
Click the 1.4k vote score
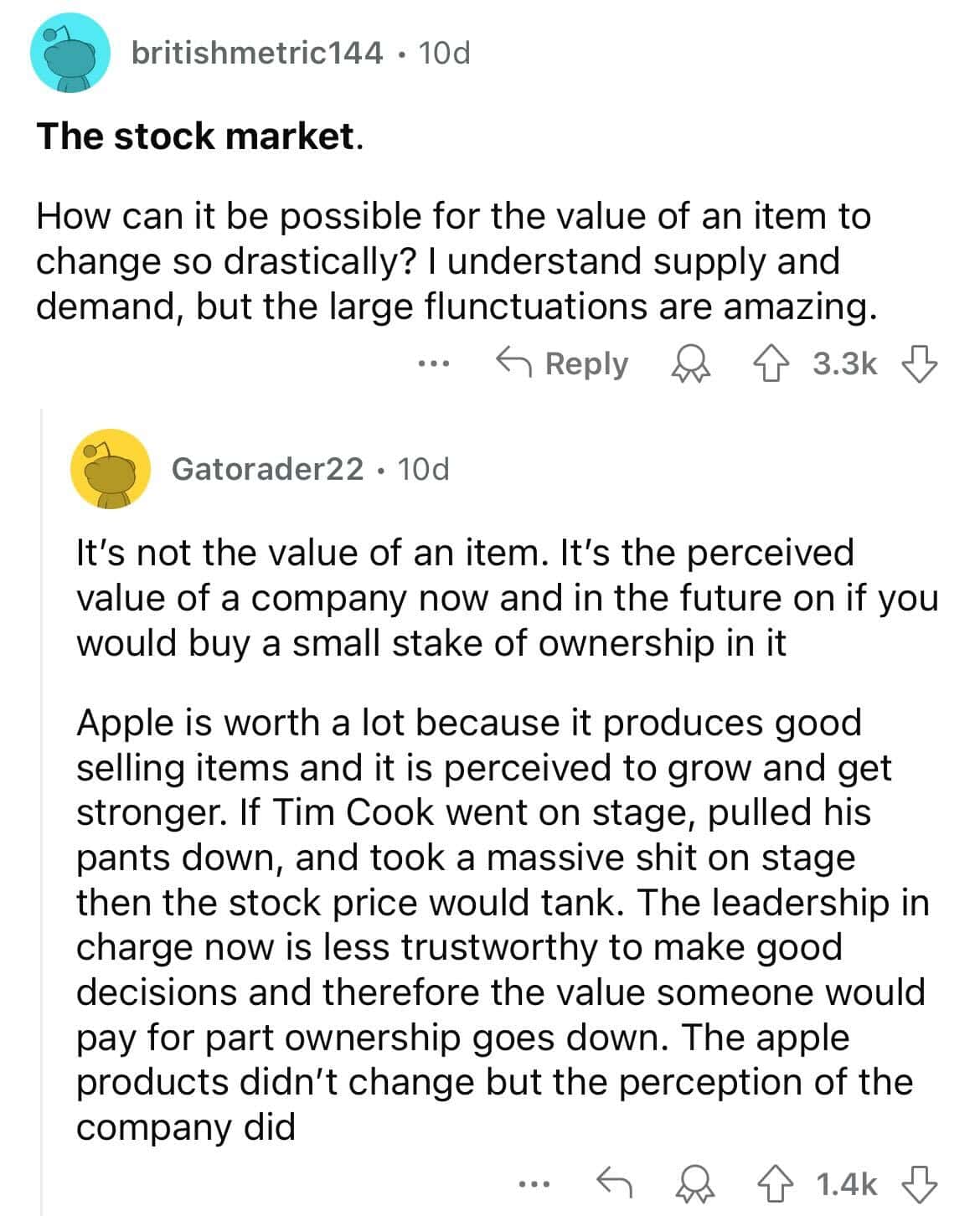846,1183
